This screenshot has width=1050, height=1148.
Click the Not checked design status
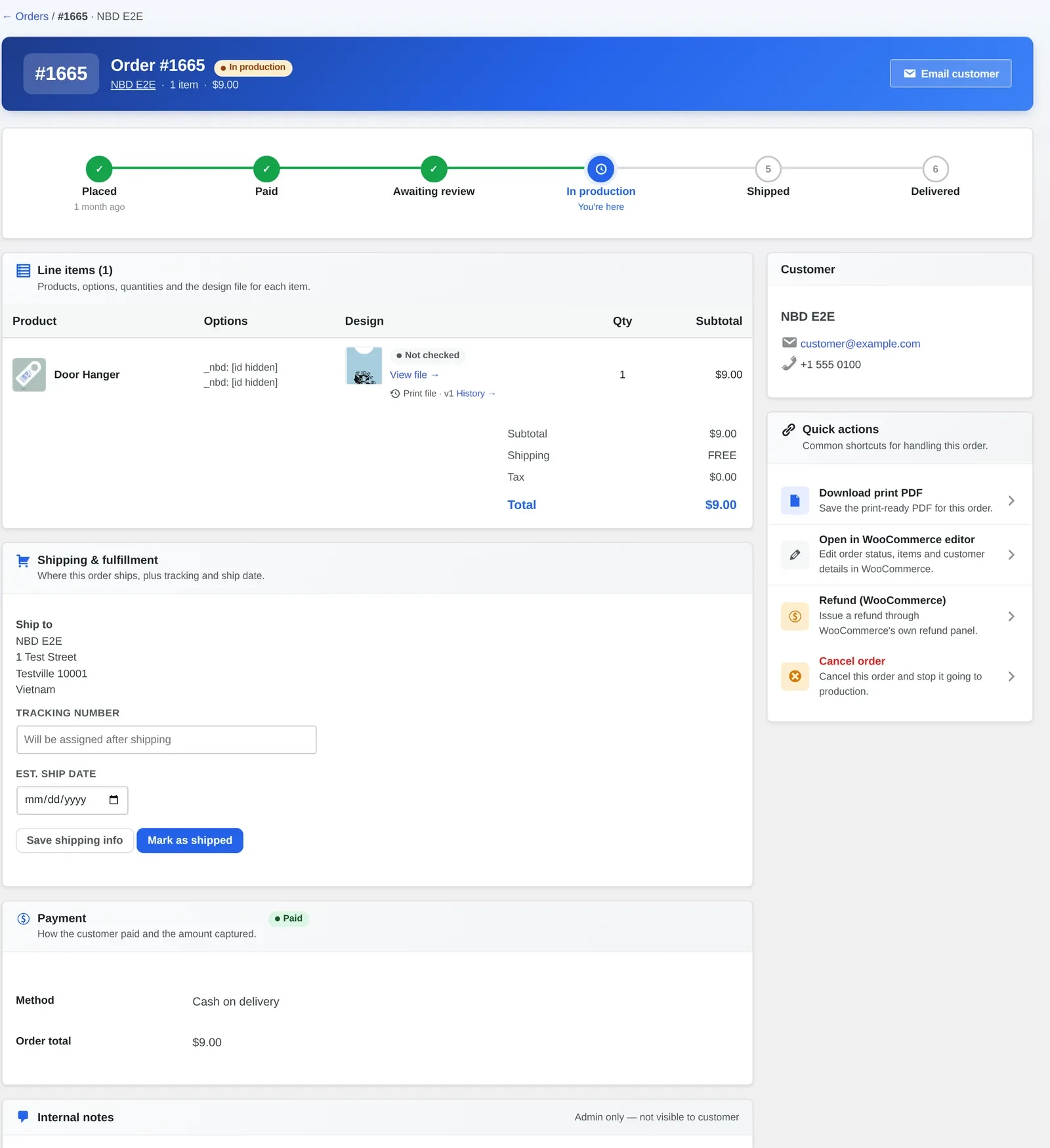(x=428, y=356)
